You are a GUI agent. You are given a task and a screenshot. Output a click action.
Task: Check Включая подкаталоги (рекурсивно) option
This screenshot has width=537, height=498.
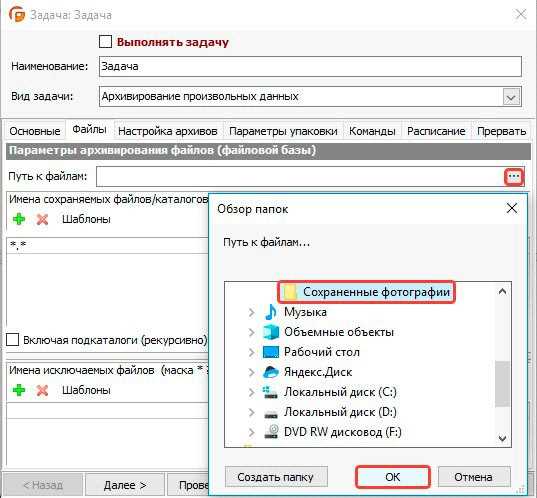click(12, 340)
